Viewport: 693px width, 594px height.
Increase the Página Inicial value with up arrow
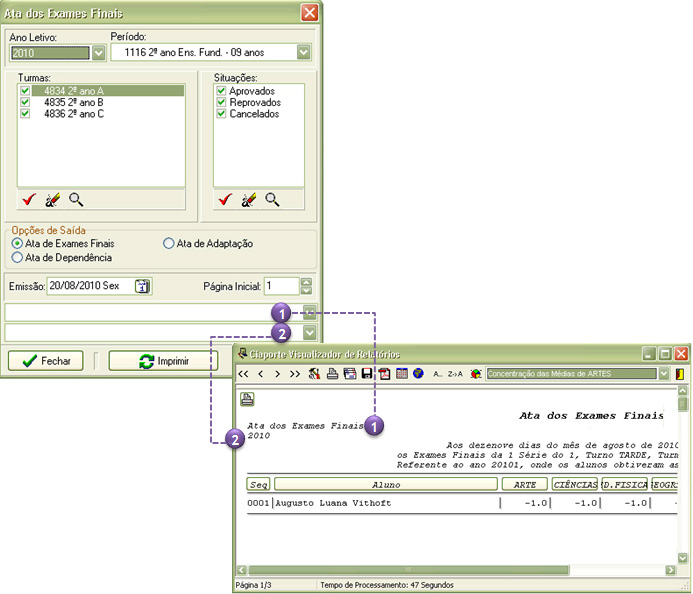(x=306, y=281)
